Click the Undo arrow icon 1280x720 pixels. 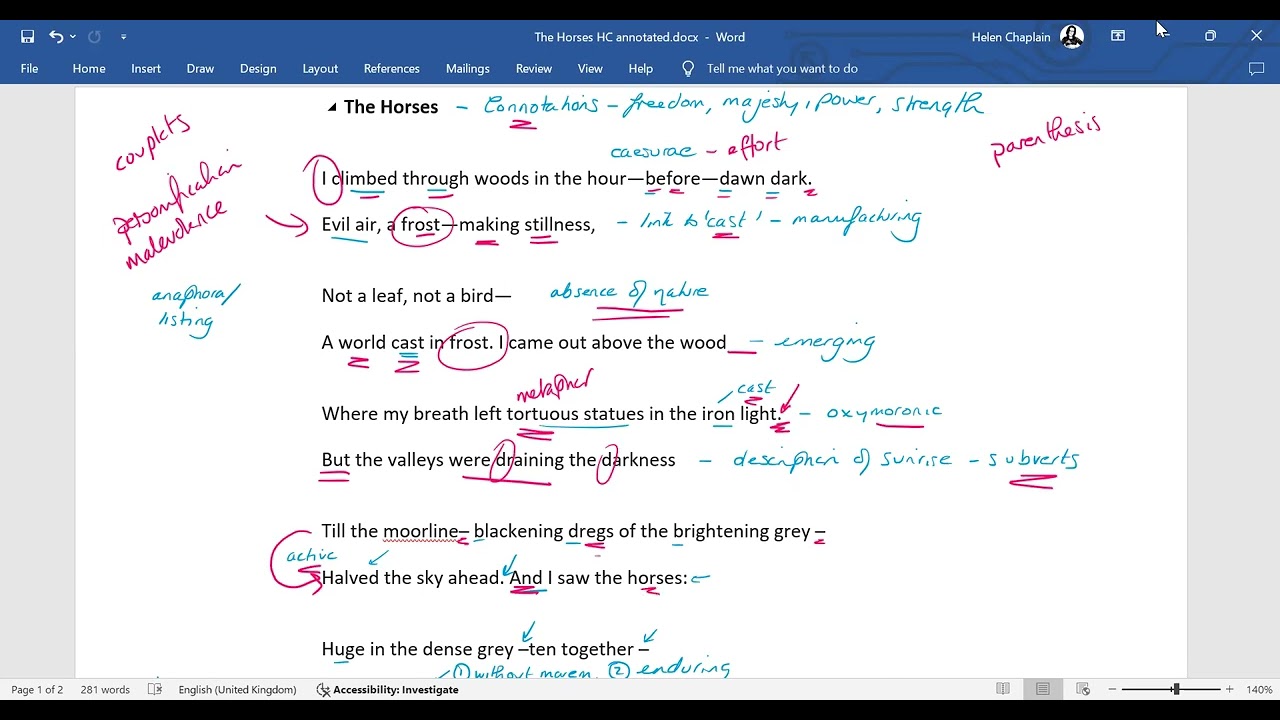coord(56,37)
